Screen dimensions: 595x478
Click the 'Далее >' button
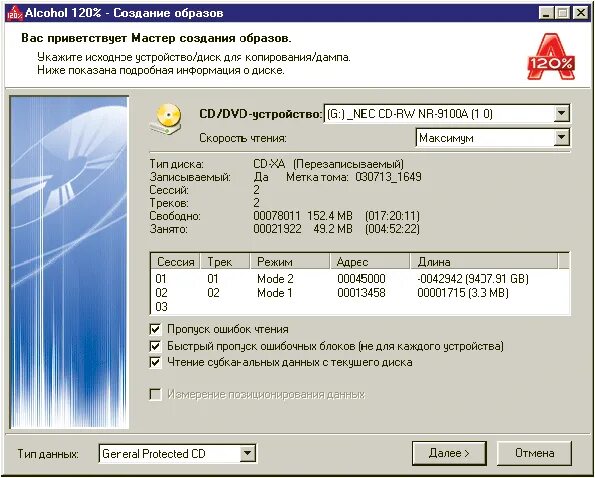pyautogui.click(x=449, y=453)
